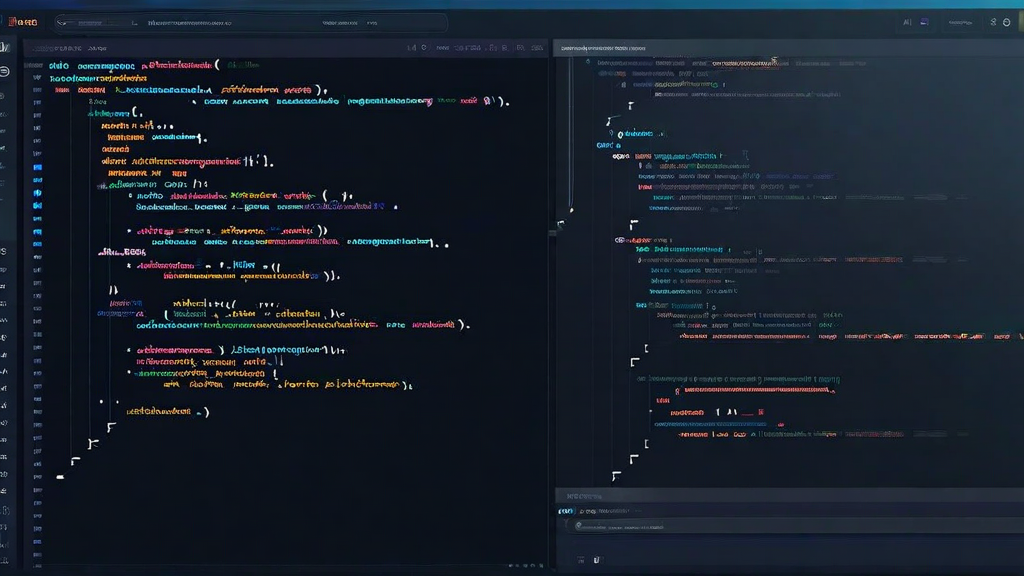The width and height of the screenshot is (1024, 576).
Task: Click the circular menu icon below the logo
Action: pyautogui.click(x=9, y=72)
